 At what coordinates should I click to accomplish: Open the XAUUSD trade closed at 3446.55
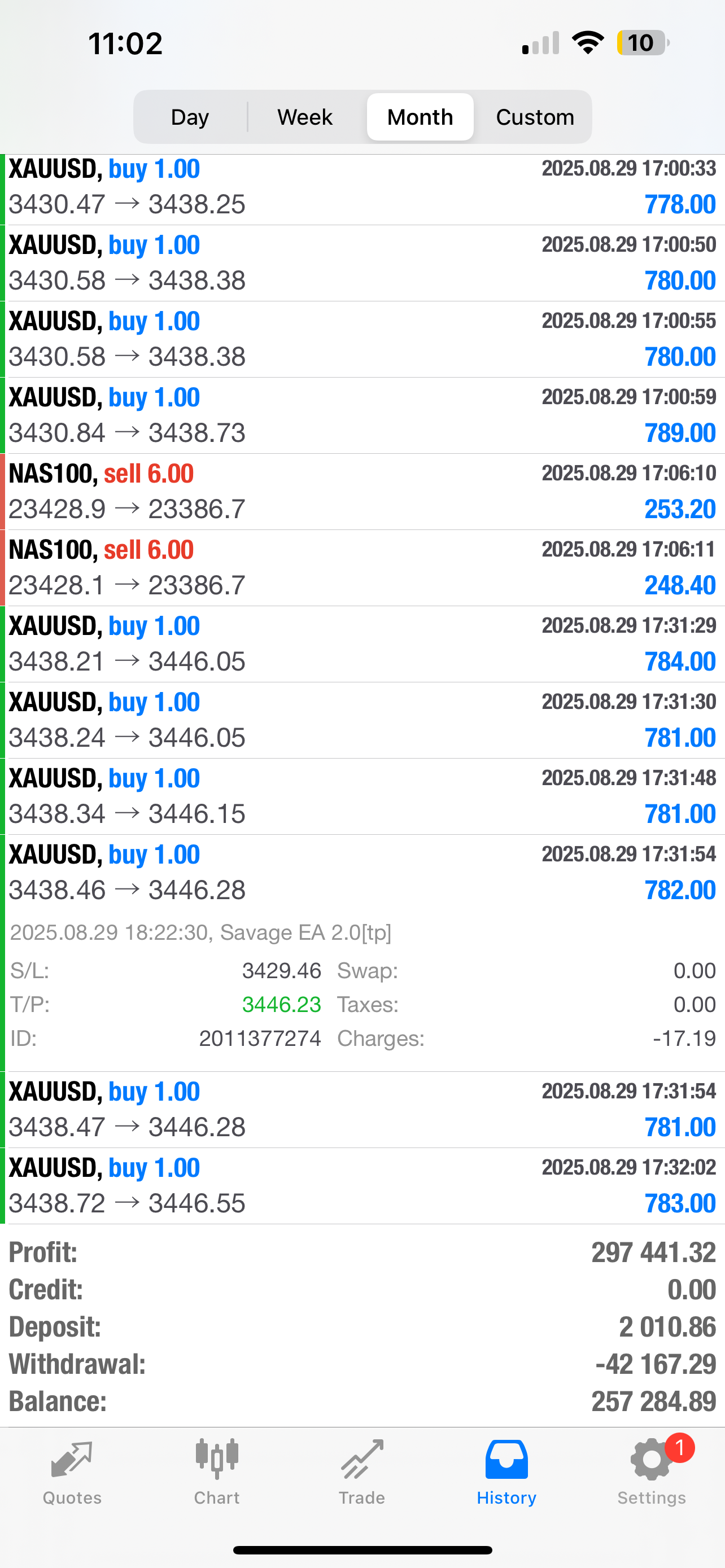(362, 1186)
